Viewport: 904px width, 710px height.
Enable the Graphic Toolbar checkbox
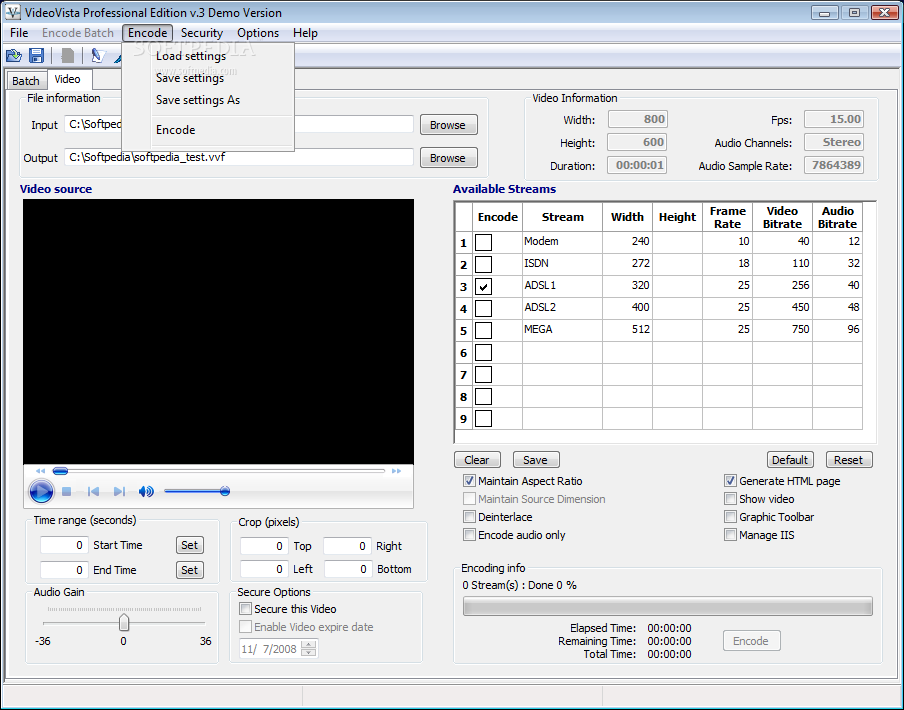[x=730, y=517]
